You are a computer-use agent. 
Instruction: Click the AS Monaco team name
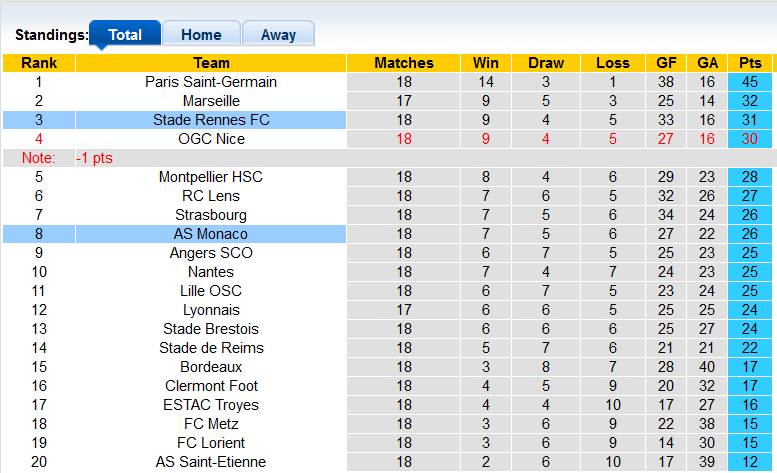point(211,234)
